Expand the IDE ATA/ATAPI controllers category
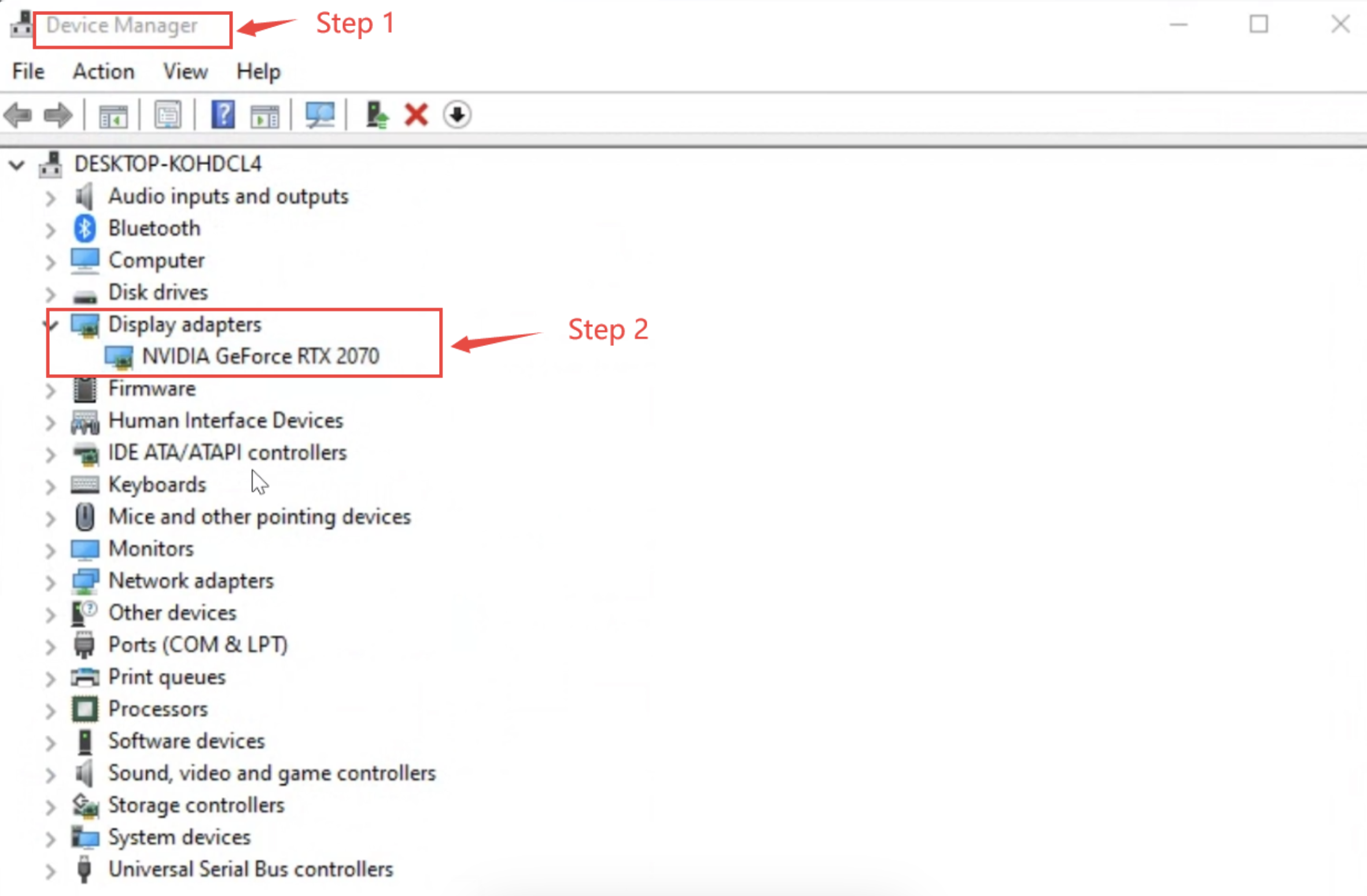 coord(51,455)
